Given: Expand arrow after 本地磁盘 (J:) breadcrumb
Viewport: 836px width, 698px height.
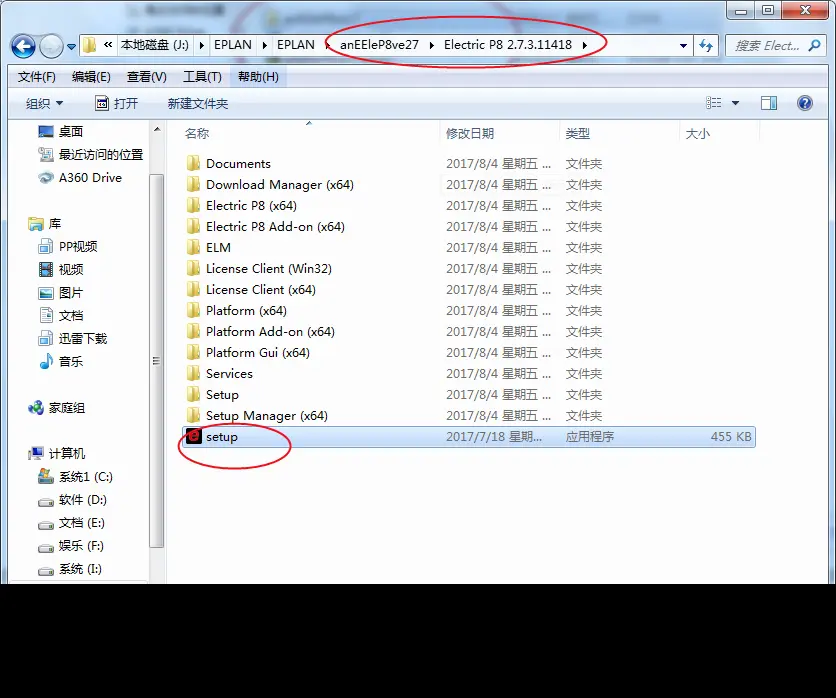Looking at the screenshot, I should 202,45.
